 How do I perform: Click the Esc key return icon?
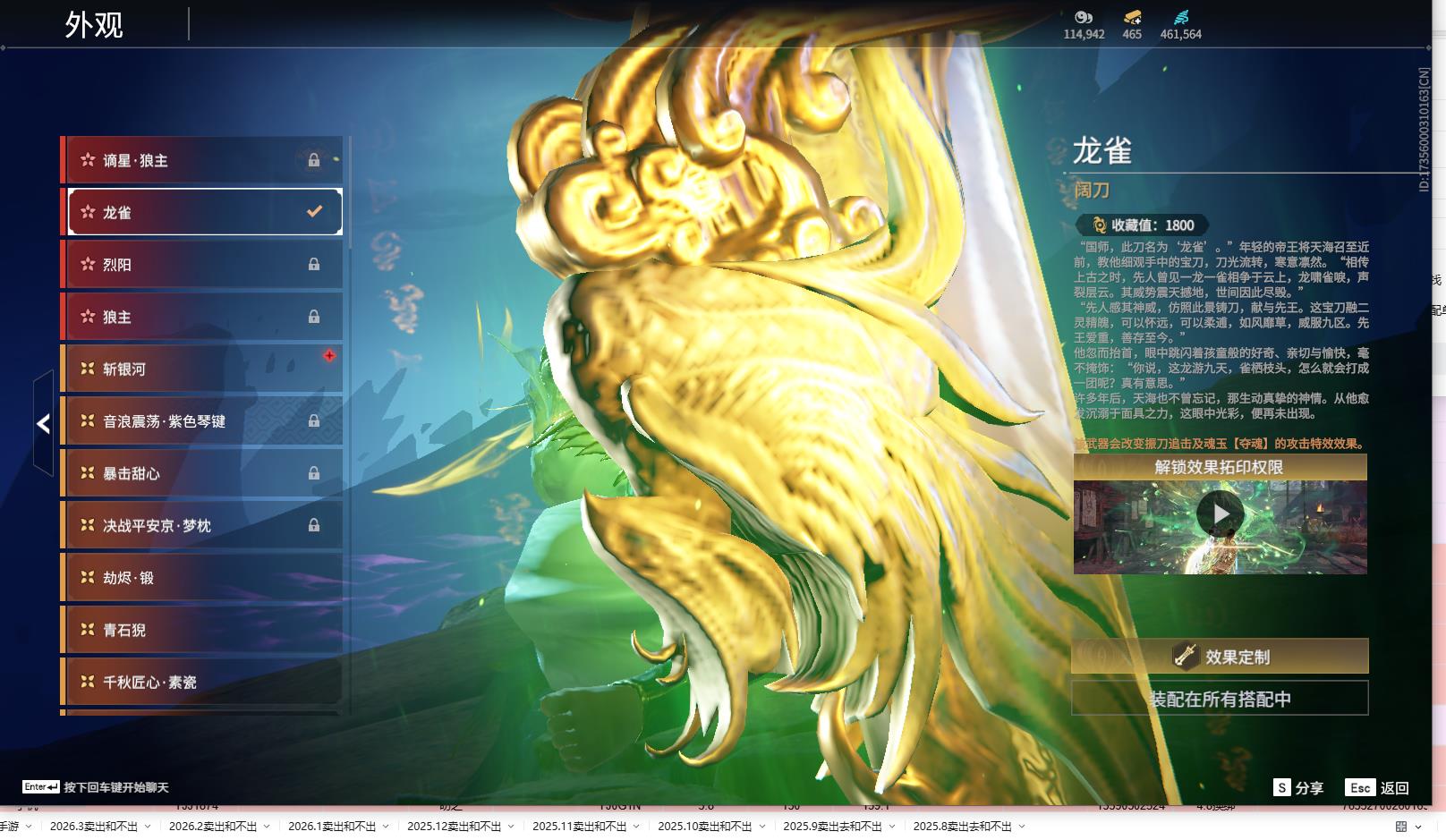1360,787
